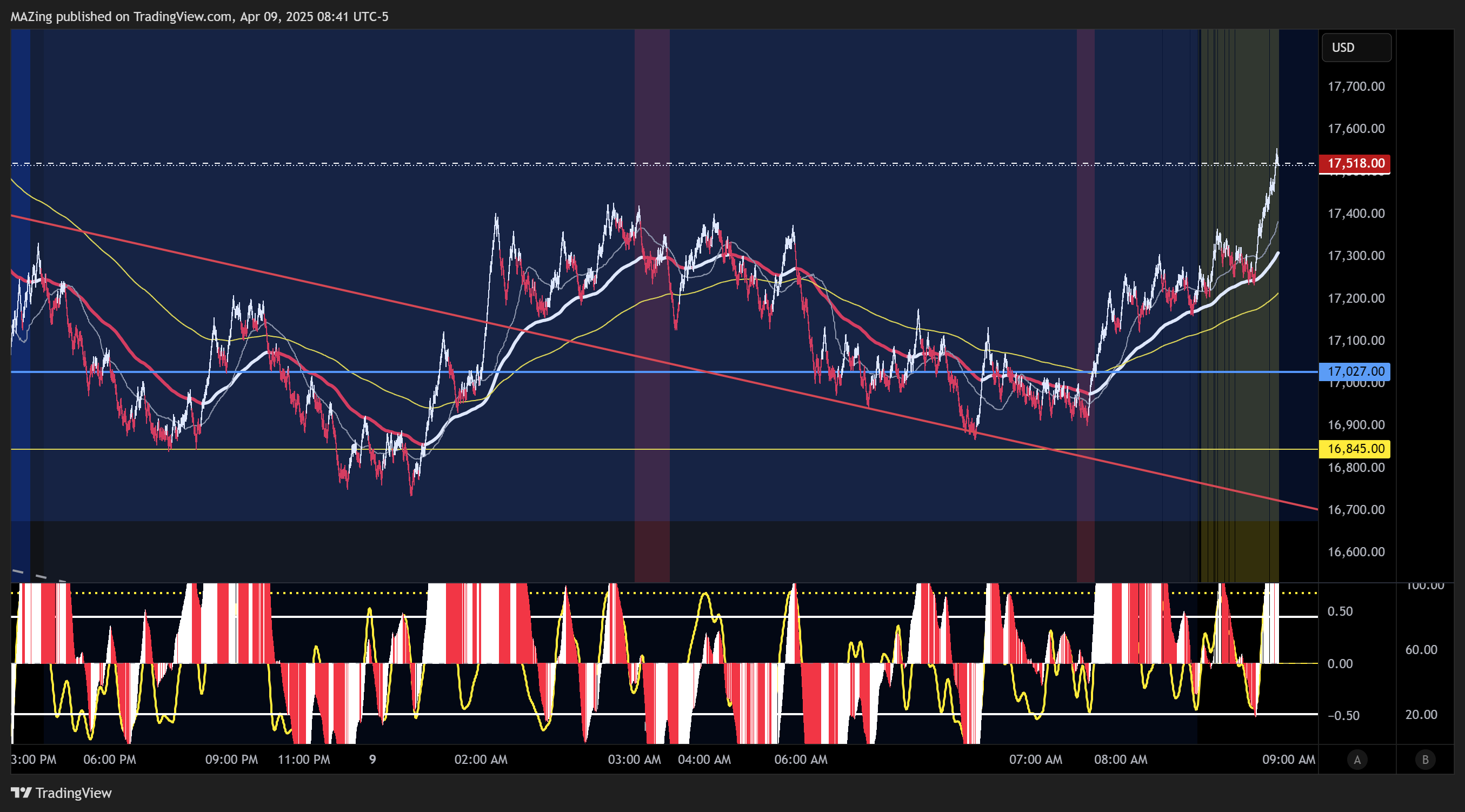Click the 17,200.00 price axis label

point(1356,298)
